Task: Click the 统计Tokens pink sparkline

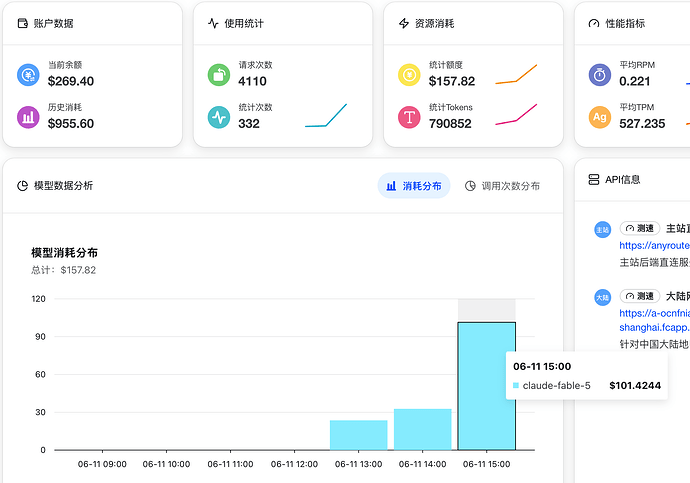Action: pos(516,114)
